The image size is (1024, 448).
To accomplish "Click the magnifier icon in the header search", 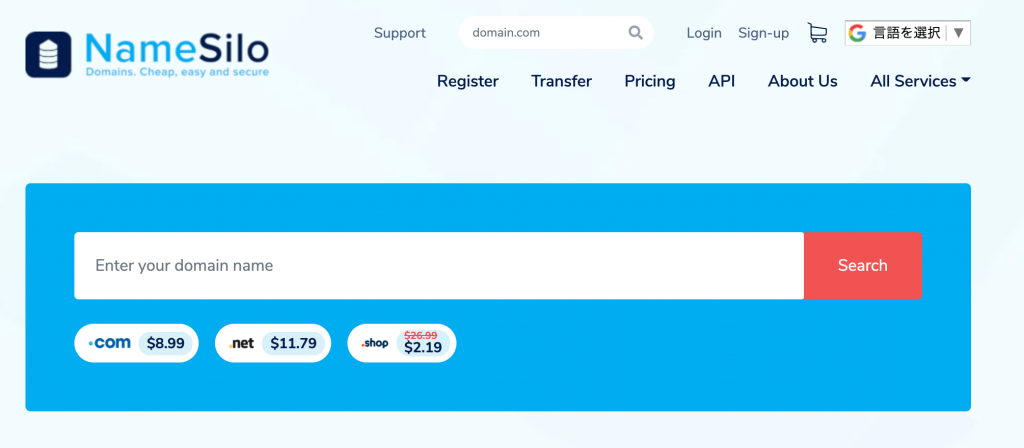I will pos(636,33).
